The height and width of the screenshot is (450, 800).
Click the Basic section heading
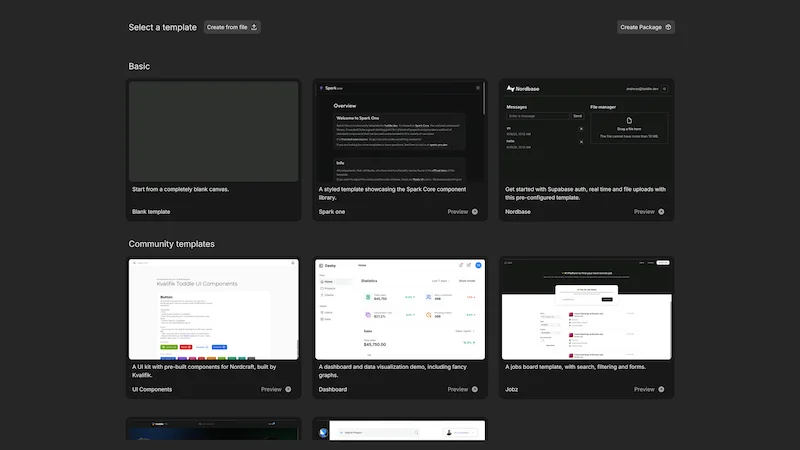(139, 66)
